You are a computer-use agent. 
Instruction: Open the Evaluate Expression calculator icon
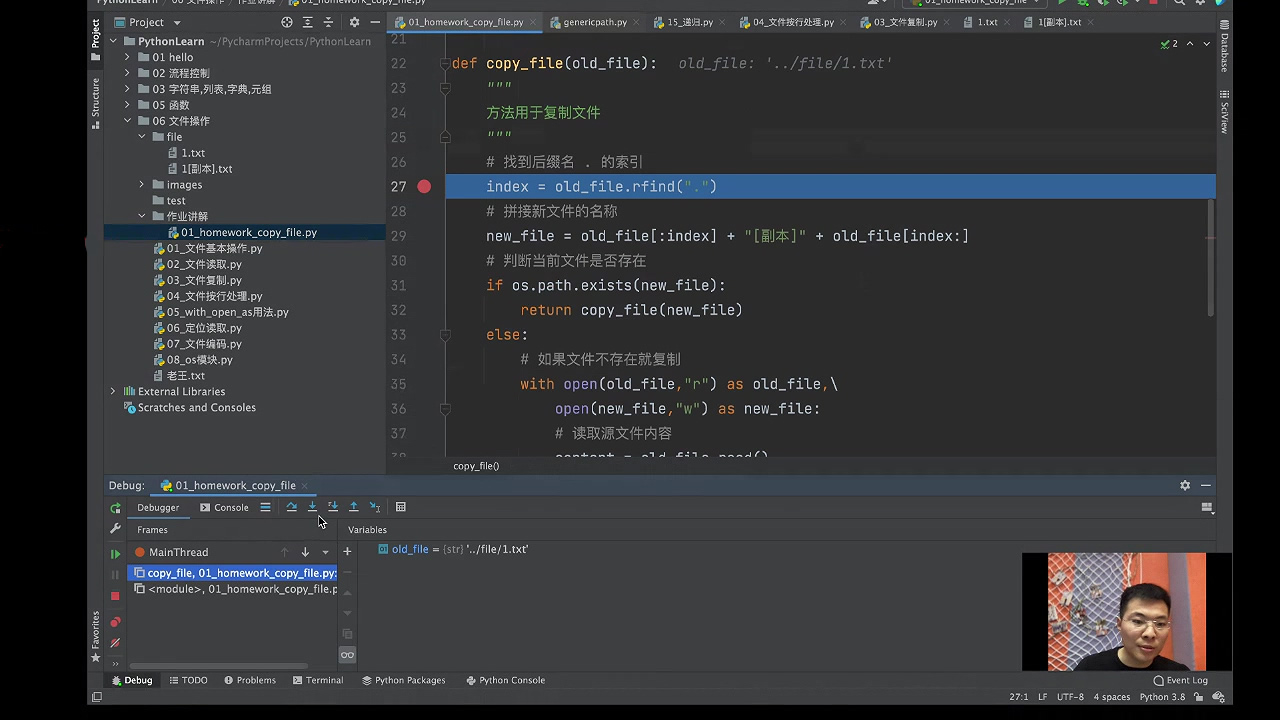pos(401,507)
